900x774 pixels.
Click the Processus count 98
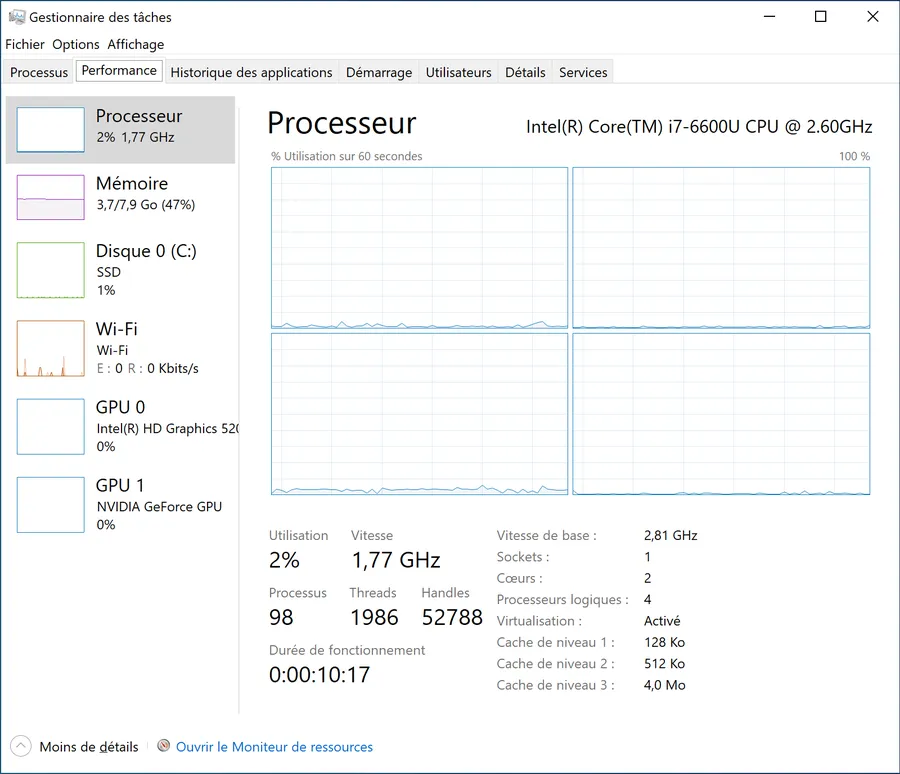pos(281,617)
